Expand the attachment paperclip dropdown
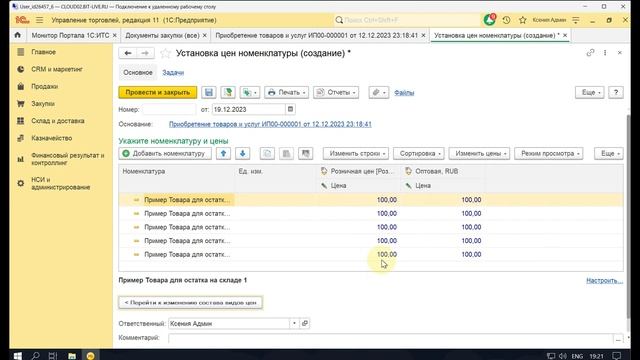The image size is (640, 360). click(378, 92)
